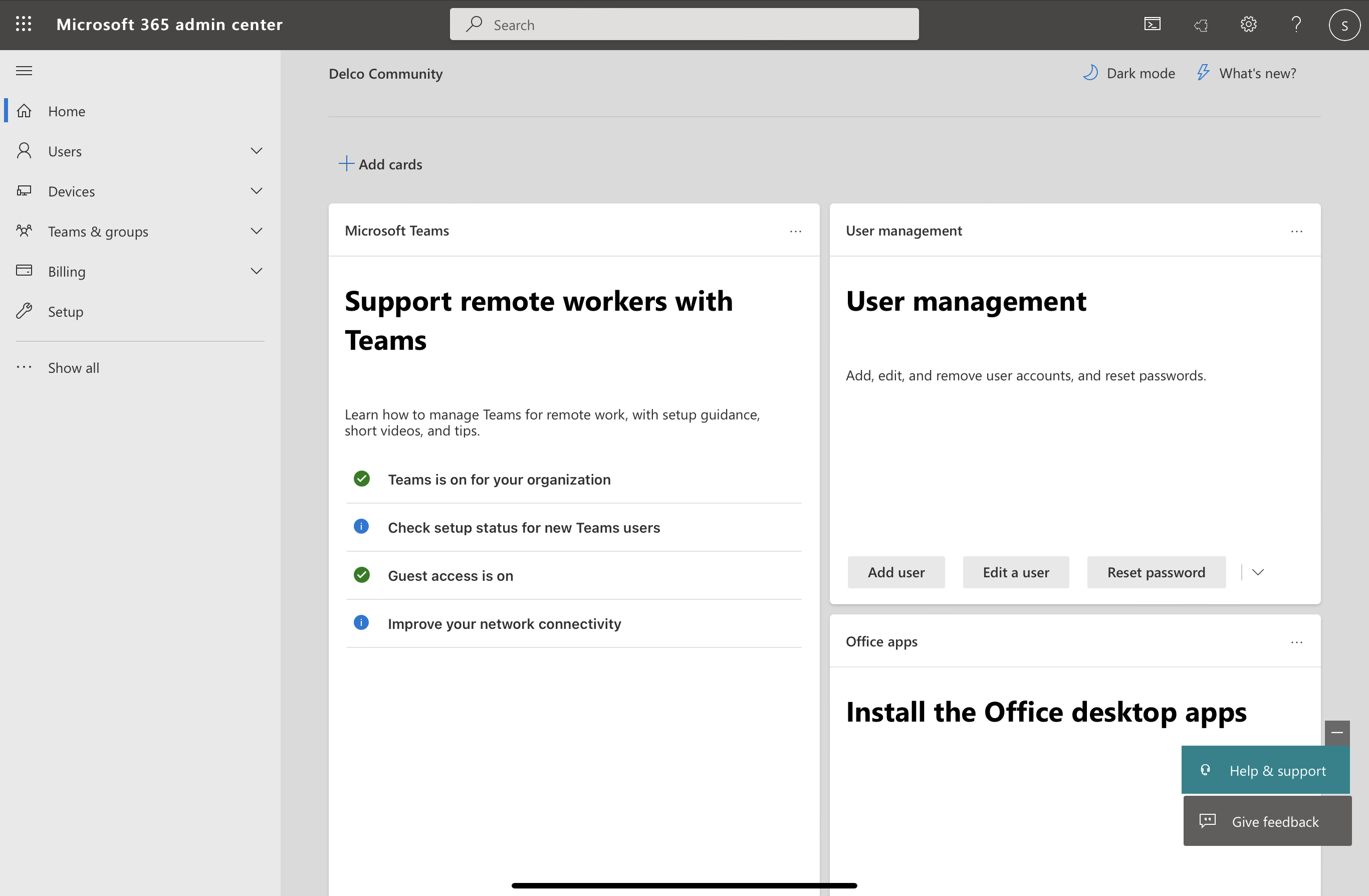
Task: Collapse the navigation menu hamburger icon
Action: point(24,71)
